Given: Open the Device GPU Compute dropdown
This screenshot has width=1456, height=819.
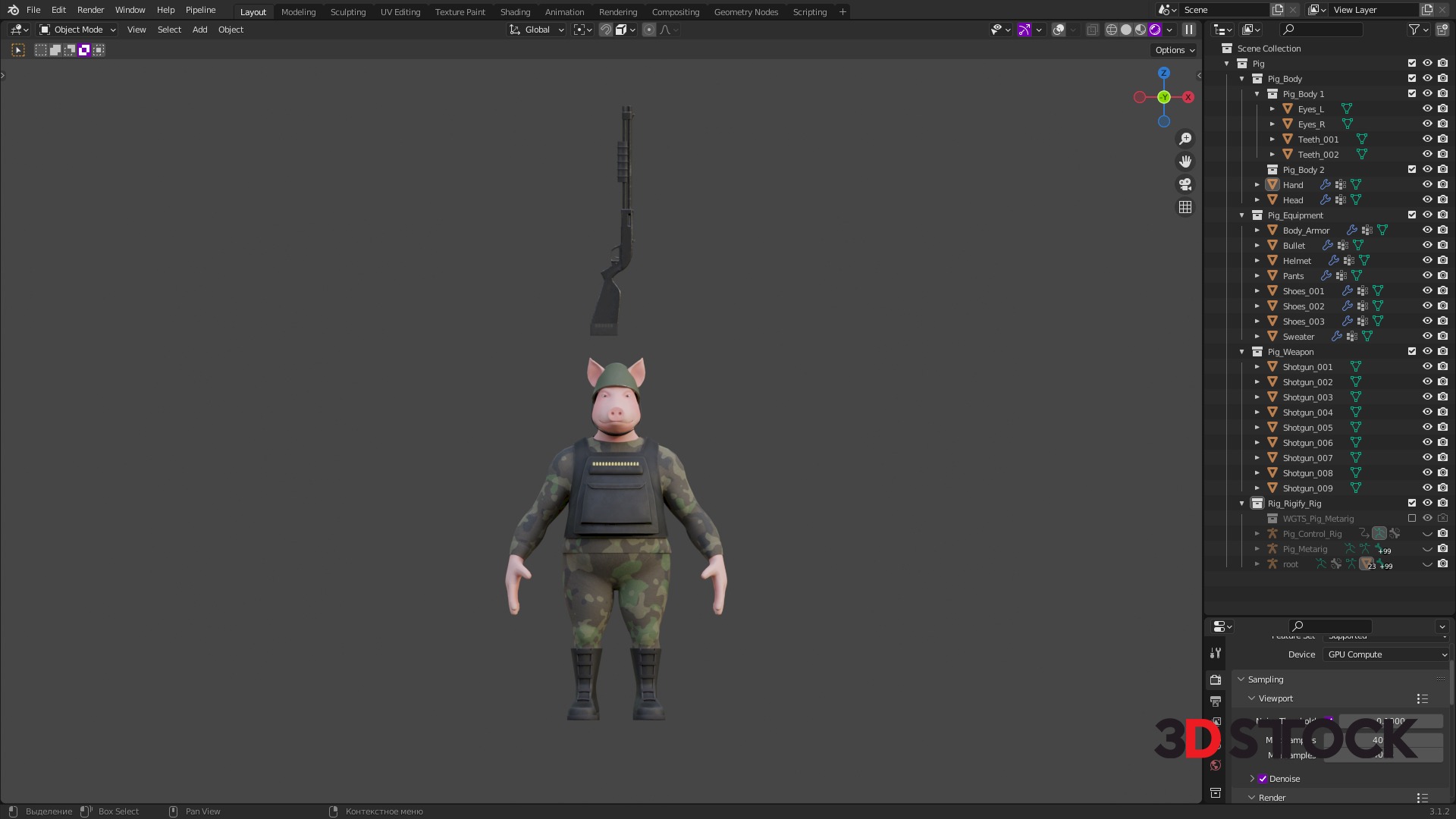Looking at the screenshot, I should point(1386,654).
